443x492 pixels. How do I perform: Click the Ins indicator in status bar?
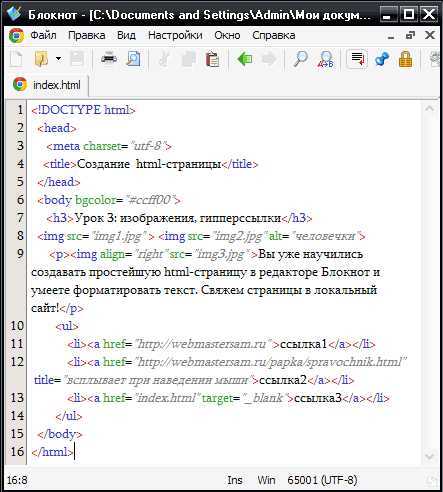(x=235, y=480)
